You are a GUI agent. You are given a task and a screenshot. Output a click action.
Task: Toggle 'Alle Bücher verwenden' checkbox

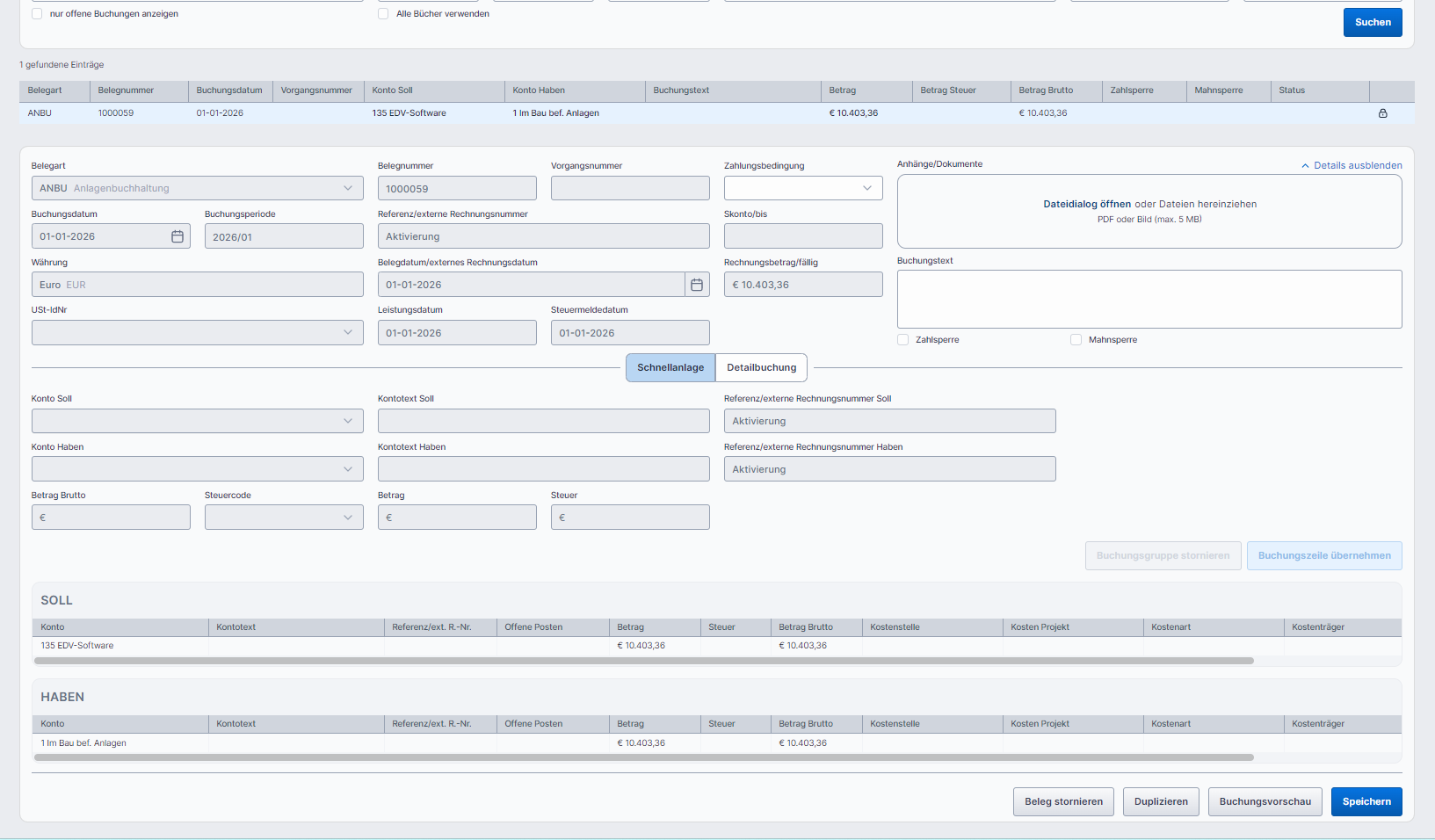[383, 14]
